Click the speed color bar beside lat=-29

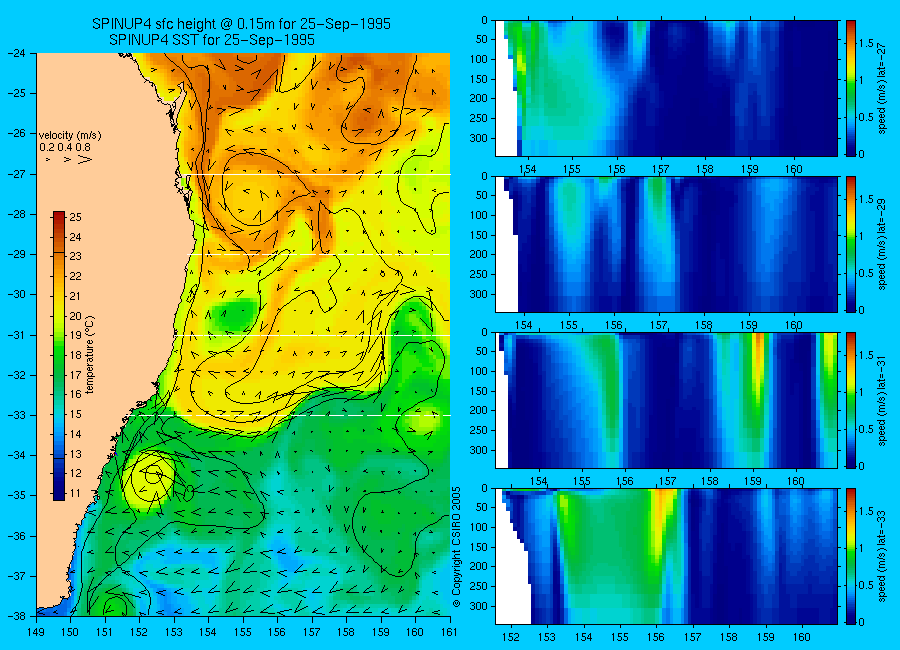click(851, 244)
